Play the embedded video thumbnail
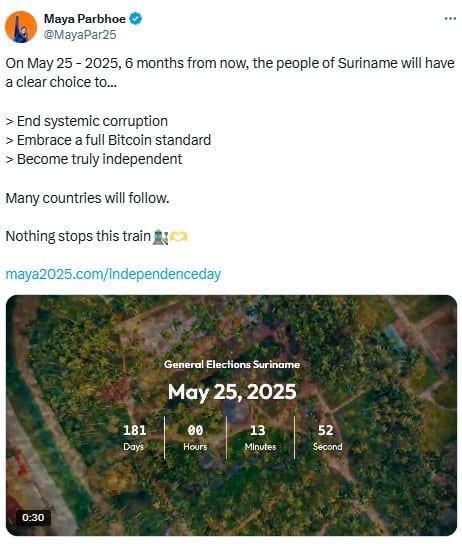Viewport: 462px width, 544px height. (x=231, y=415)
